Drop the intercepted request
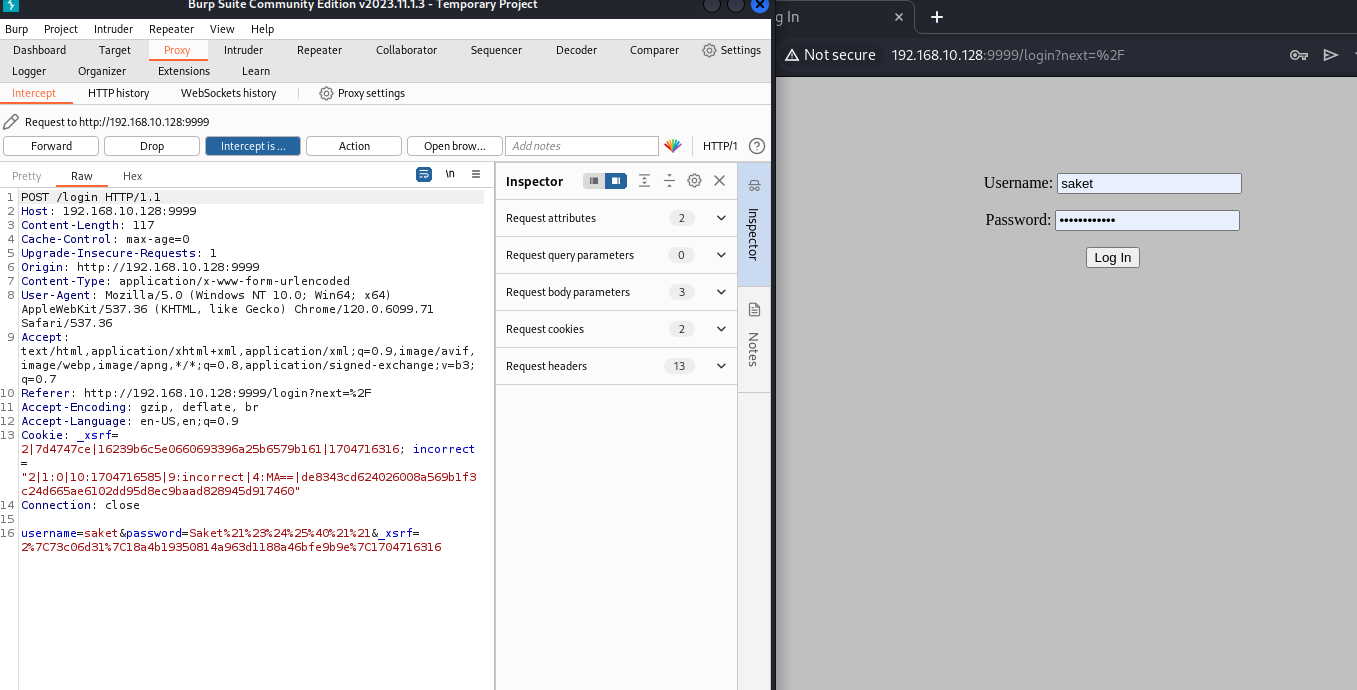The image size is (1357, 690). [x=152, y=146]
